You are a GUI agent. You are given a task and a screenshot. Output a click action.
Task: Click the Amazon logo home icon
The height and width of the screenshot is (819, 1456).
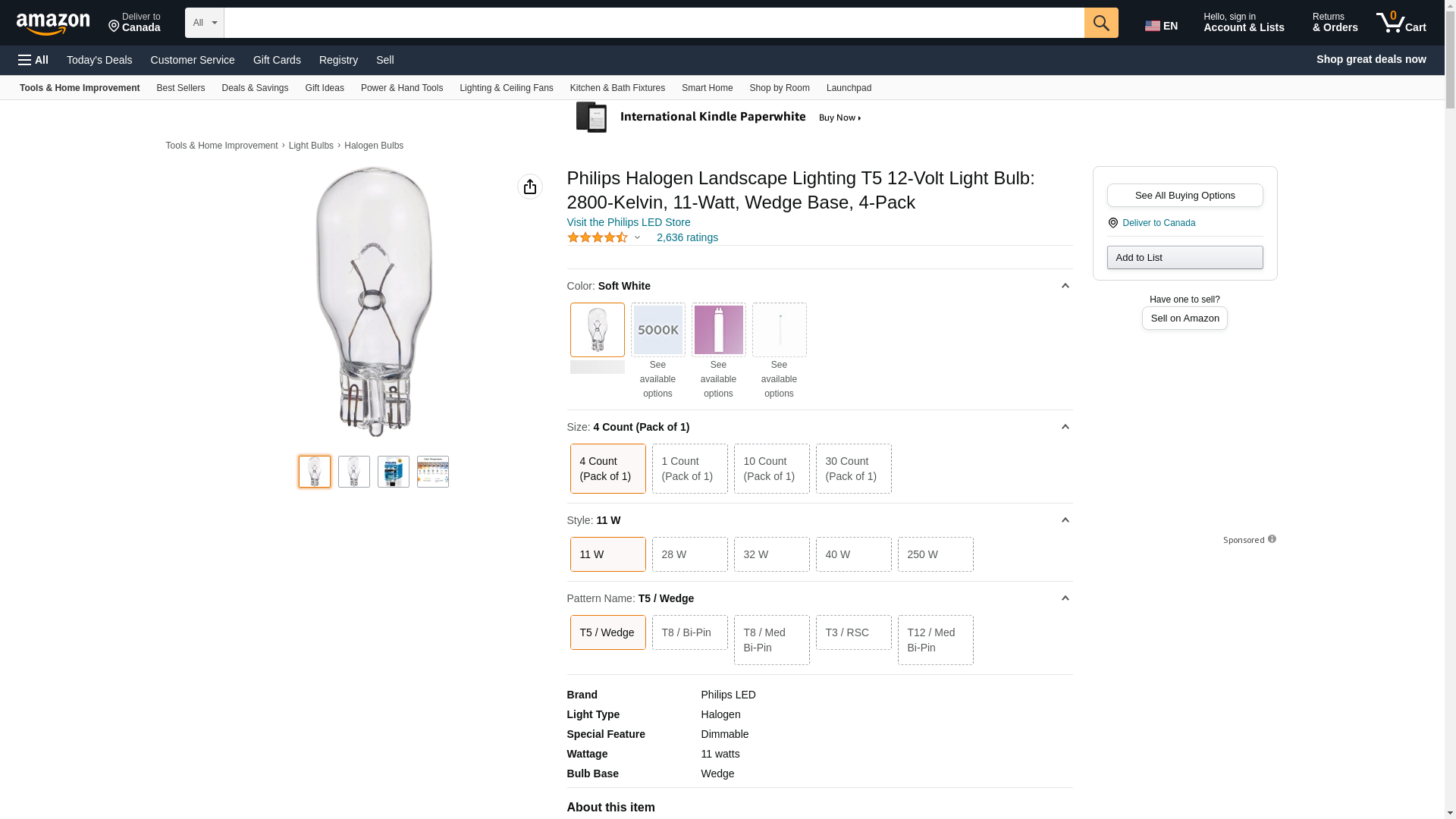[x=53, y=24]
